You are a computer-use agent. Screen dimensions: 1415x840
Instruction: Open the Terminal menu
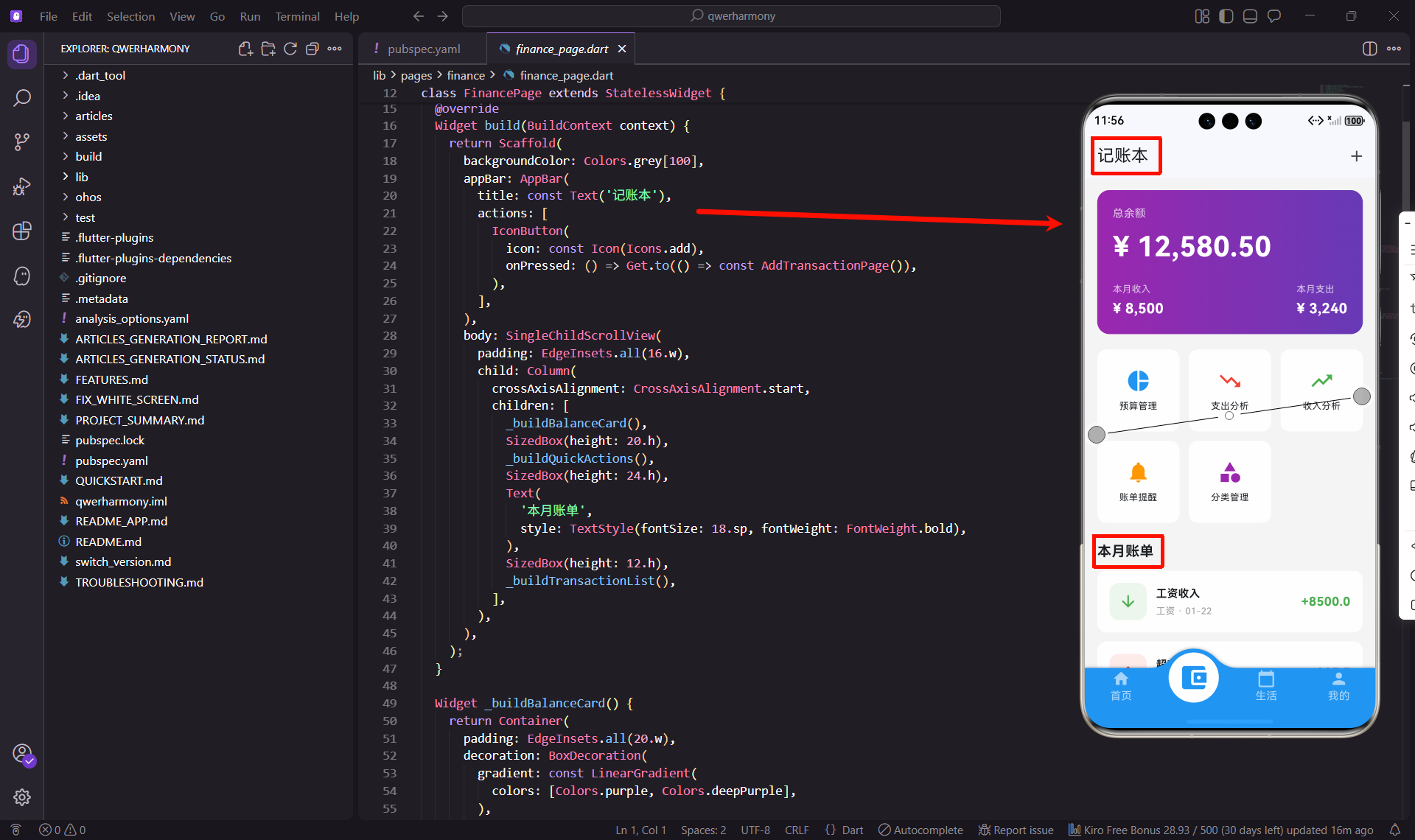coord(297,16)
